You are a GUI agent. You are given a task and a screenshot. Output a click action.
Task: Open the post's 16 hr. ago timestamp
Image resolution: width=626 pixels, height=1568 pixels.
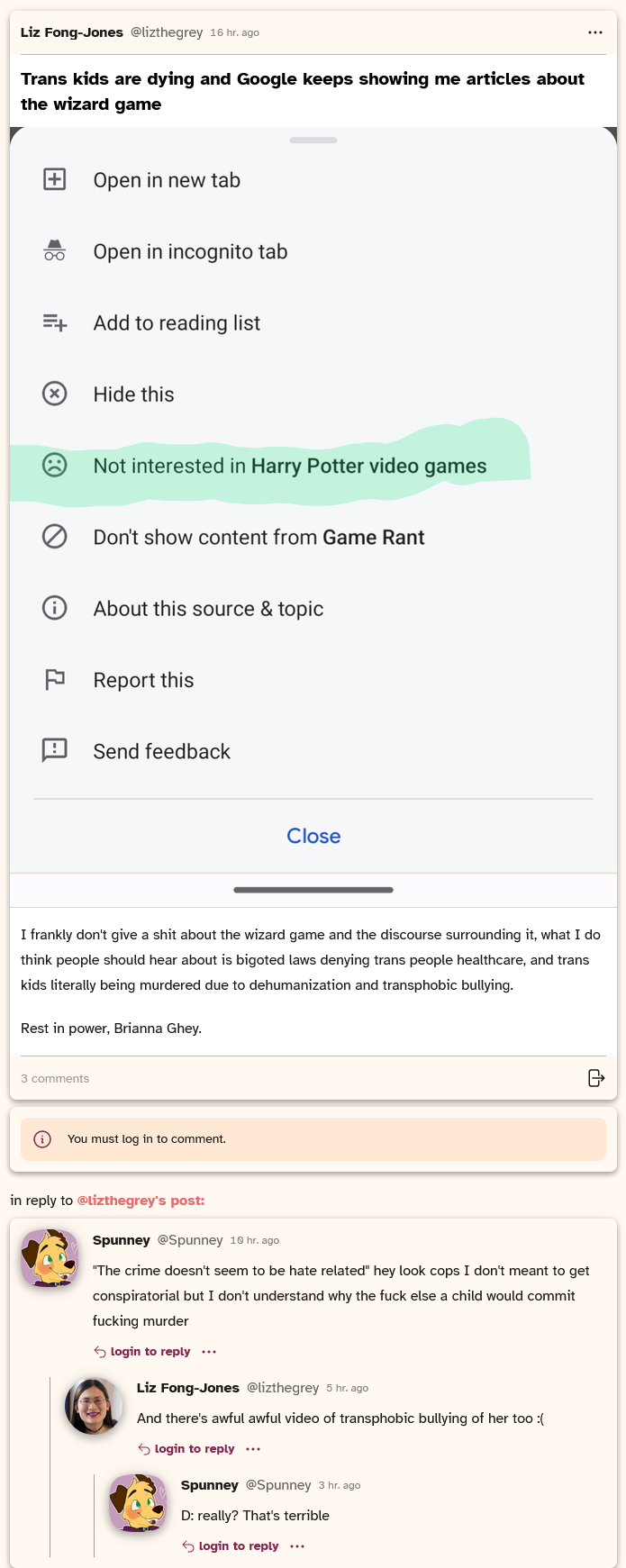point(234,32)
